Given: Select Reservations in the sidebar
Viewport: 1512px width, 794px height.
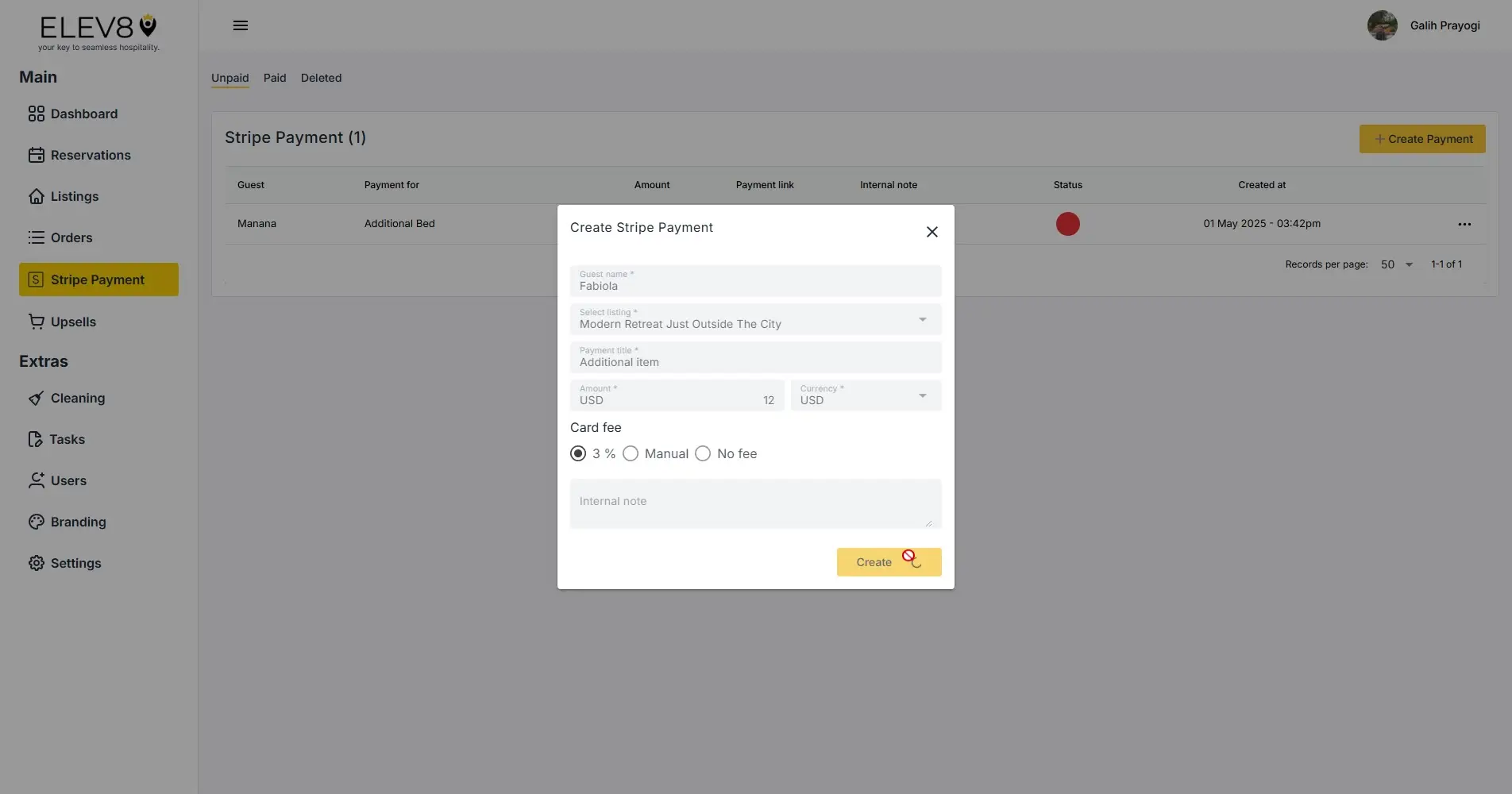Looking at the screenshot, I should pos(91,155).
